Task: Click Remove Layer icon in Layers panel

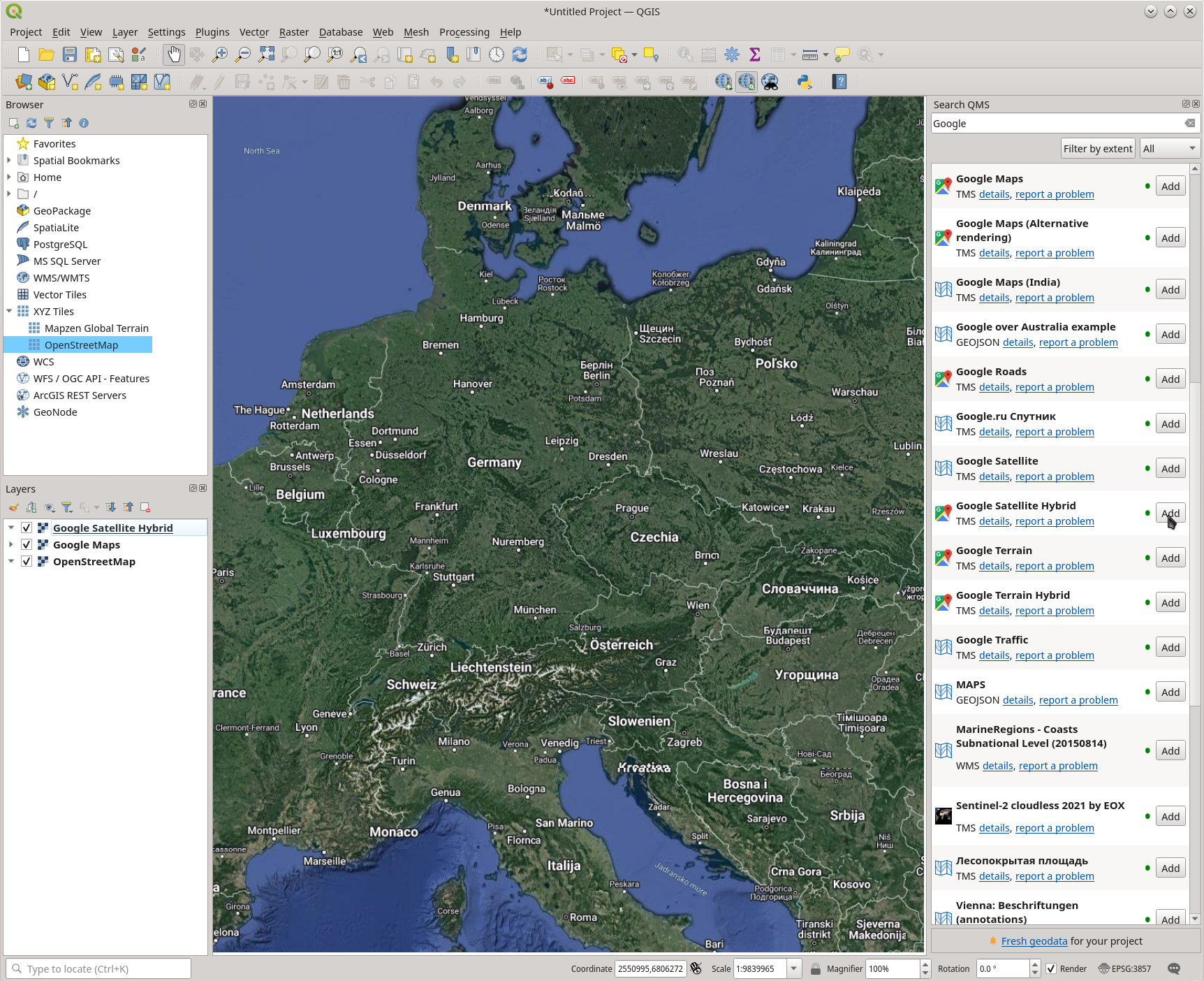Action: [145, 507]
